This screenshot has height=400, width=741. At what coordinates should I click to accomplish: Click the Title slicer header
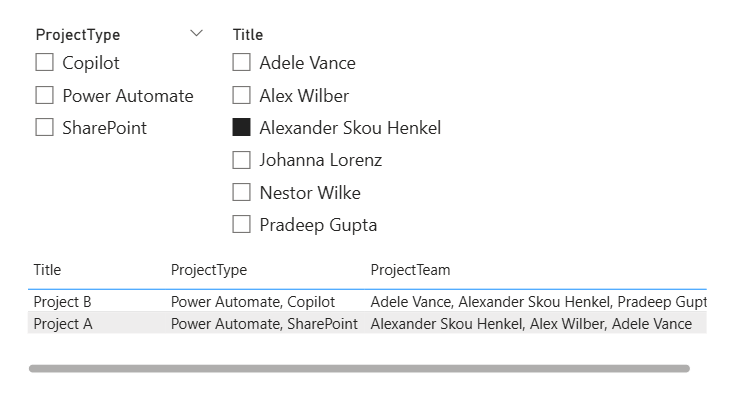(x=248, y=35)
